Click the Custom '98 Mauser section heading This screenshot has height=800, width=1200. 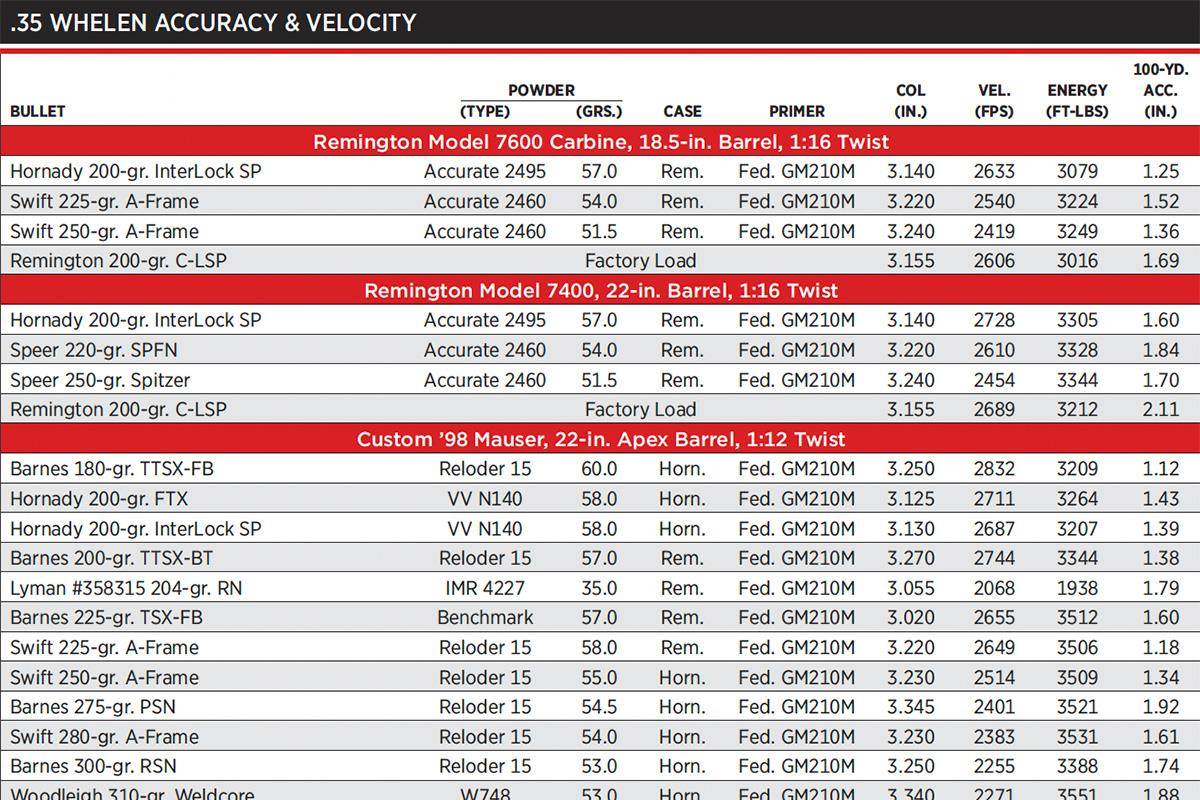(600, 439)
